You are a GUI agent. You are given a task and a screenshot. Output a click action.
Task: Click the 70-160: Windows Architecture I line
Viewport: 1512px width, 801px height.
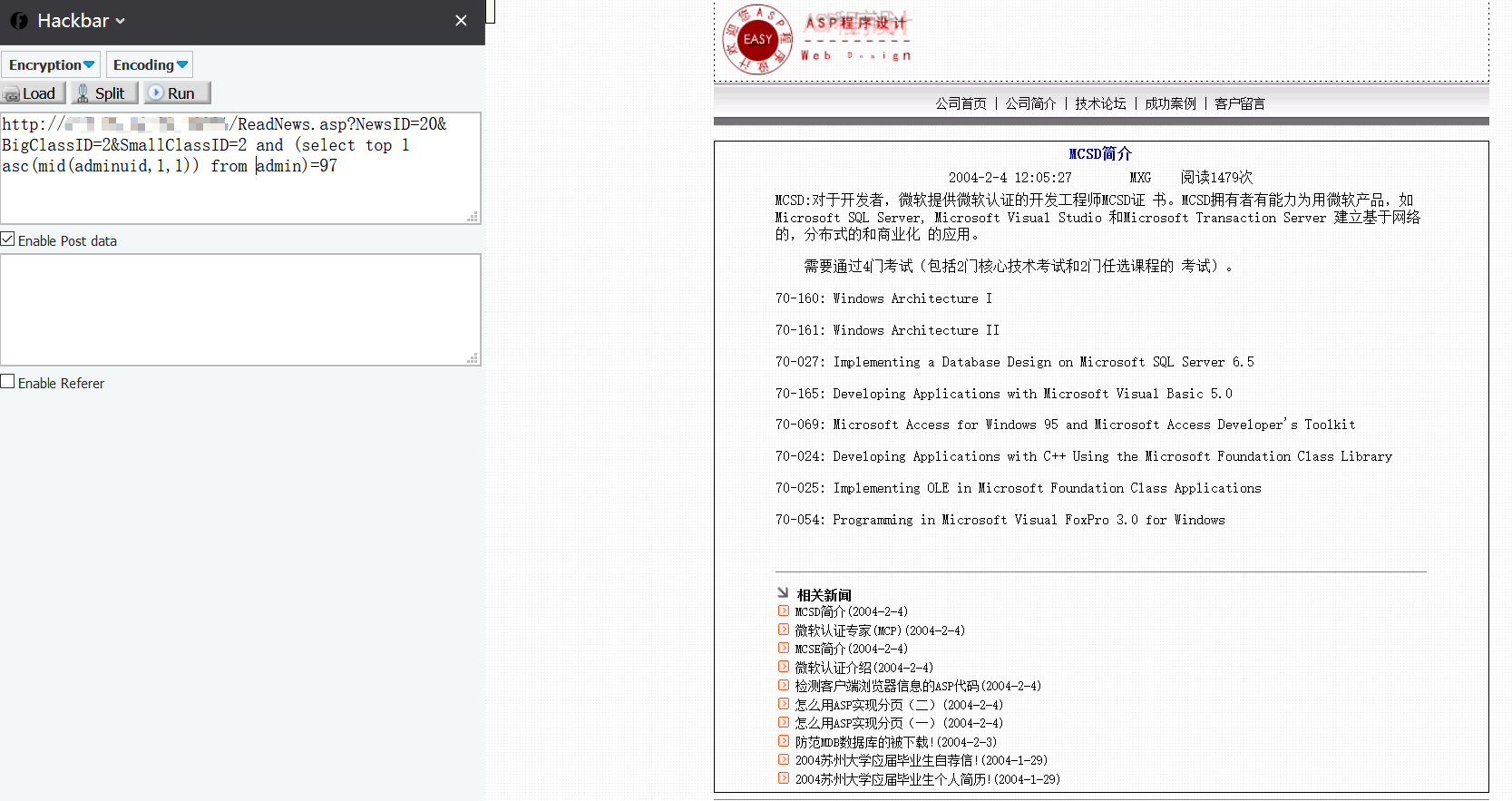883,298
